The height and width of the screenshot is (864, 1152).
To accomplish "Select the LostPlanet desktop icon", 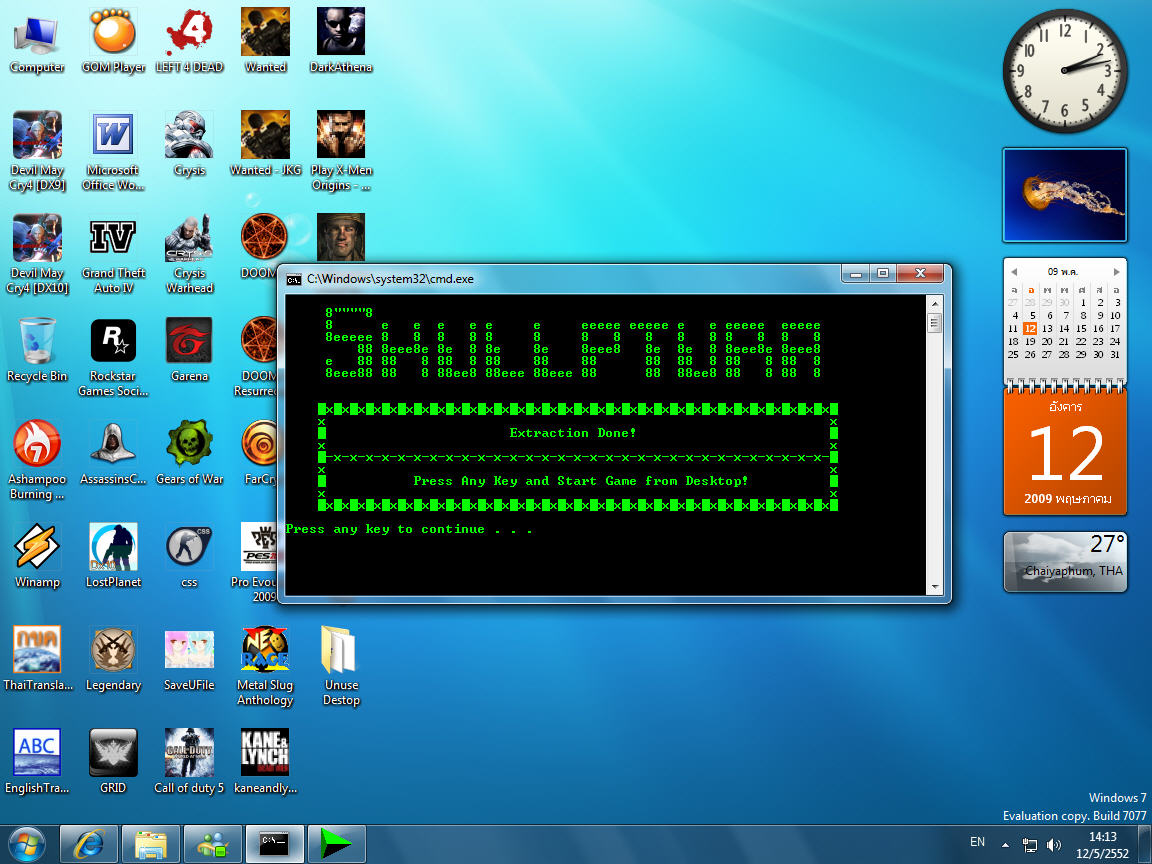I will point(113,556).
